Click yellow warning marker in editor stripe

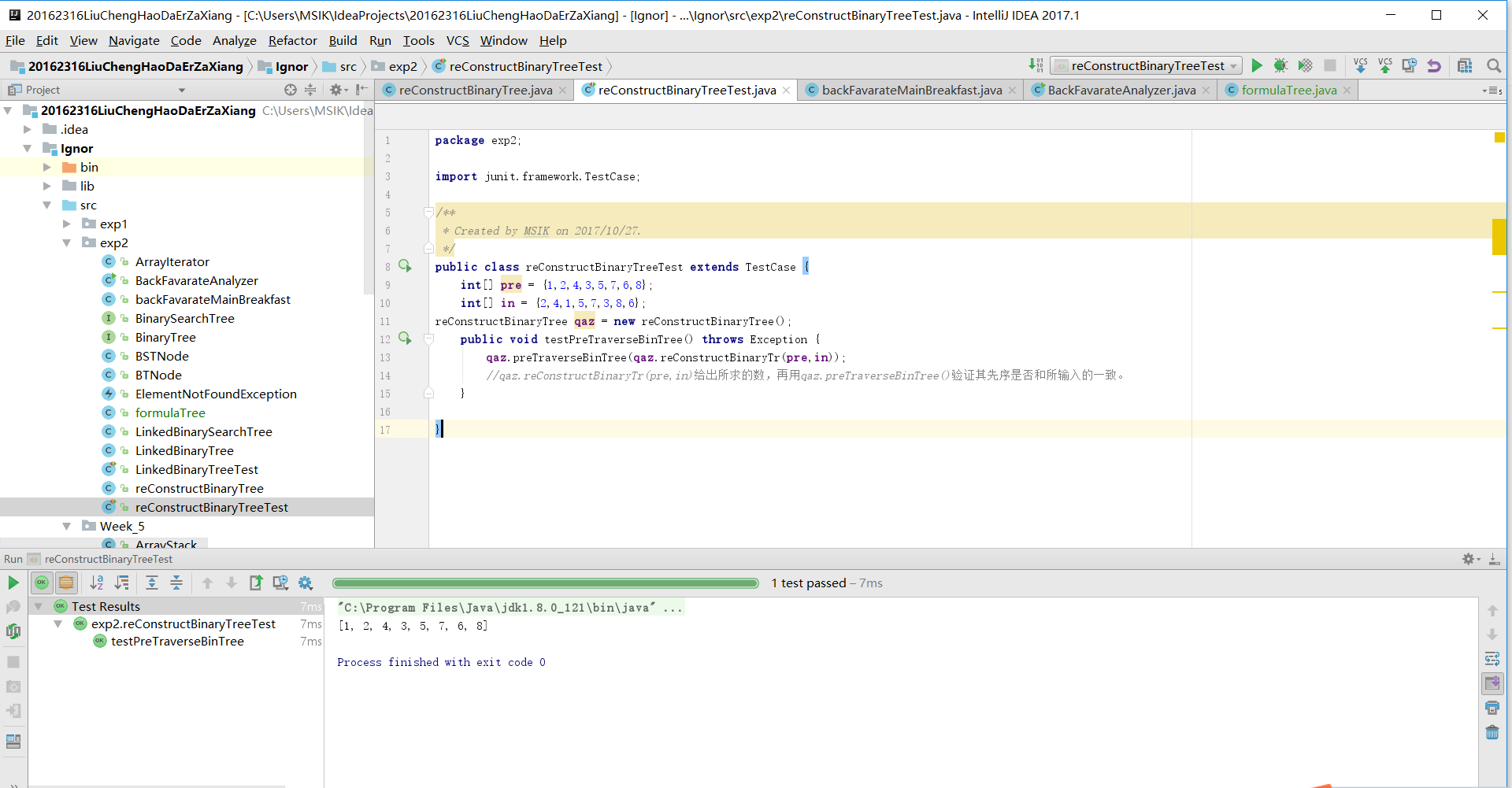pos(1499,237)
